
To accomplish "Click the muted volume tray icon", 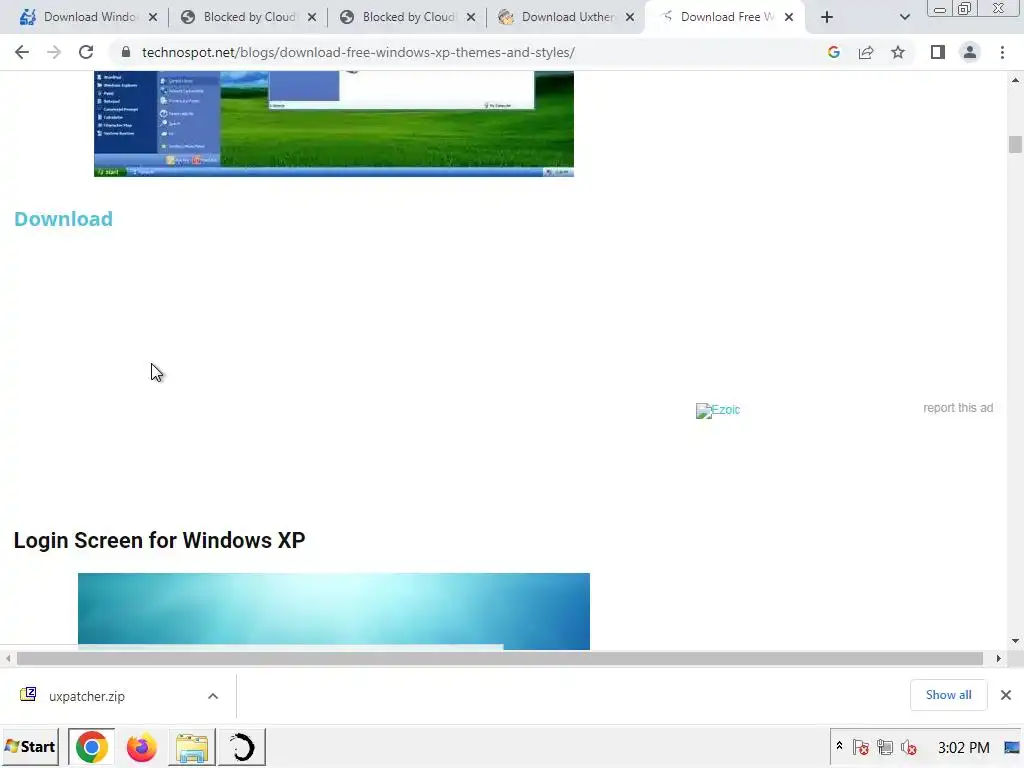I will pyautogui.click(x=908, y=747).
